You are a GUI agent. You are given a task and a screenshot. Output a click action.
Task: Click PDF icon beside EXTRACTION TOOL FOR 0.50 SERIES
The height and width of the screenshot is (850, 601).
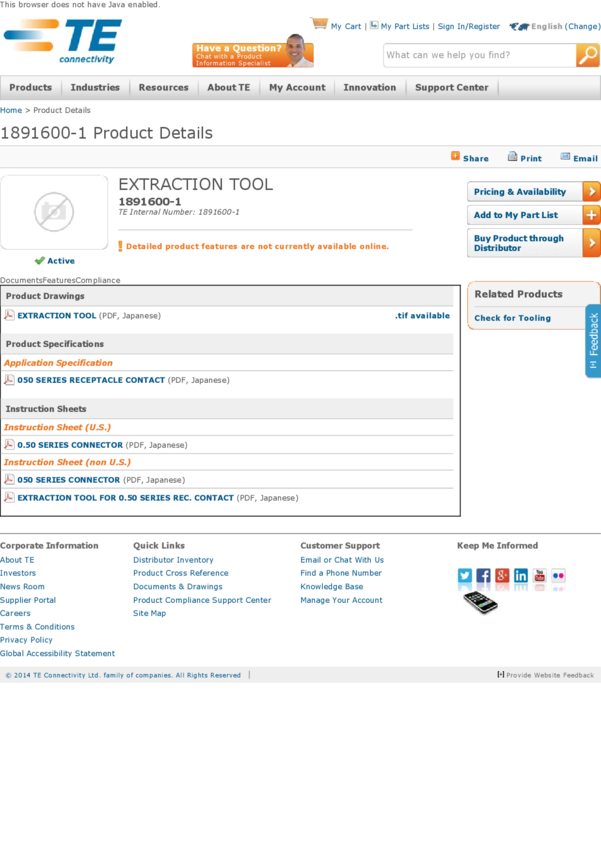tap(9, 497)
